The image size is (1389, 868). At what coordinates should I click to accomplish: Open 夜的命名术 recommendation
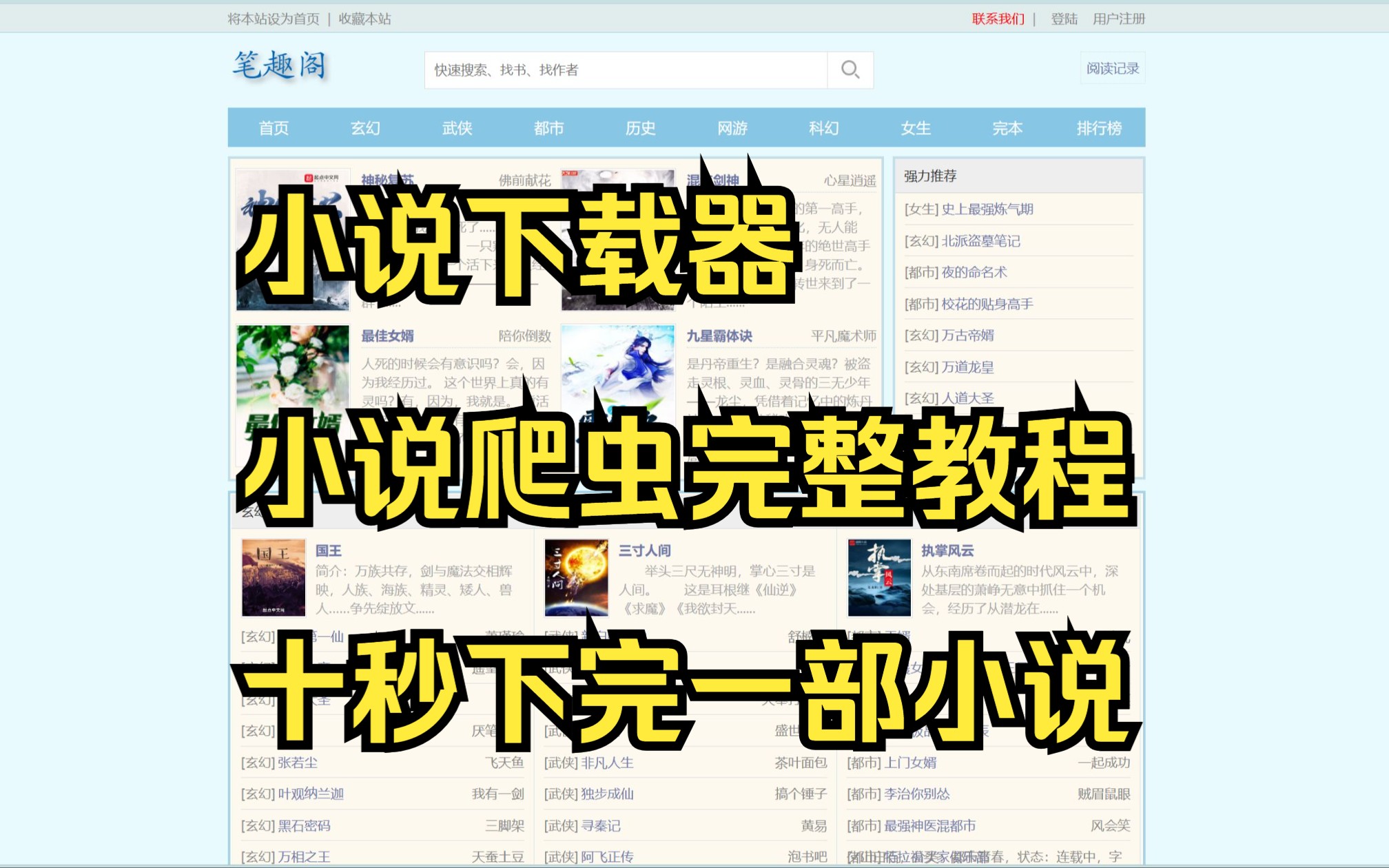(974, 272)
